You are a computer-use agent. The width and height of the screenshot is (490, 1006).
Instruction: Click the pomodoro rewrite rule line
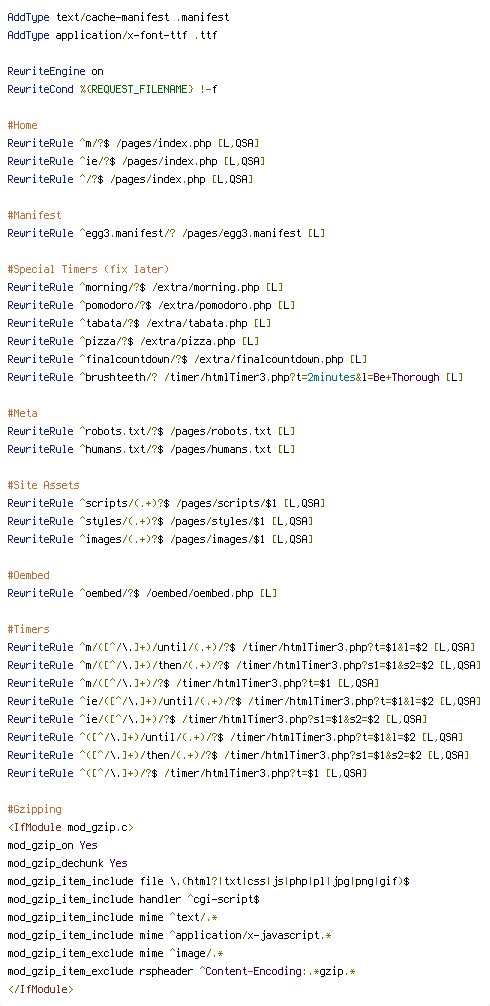151,305
